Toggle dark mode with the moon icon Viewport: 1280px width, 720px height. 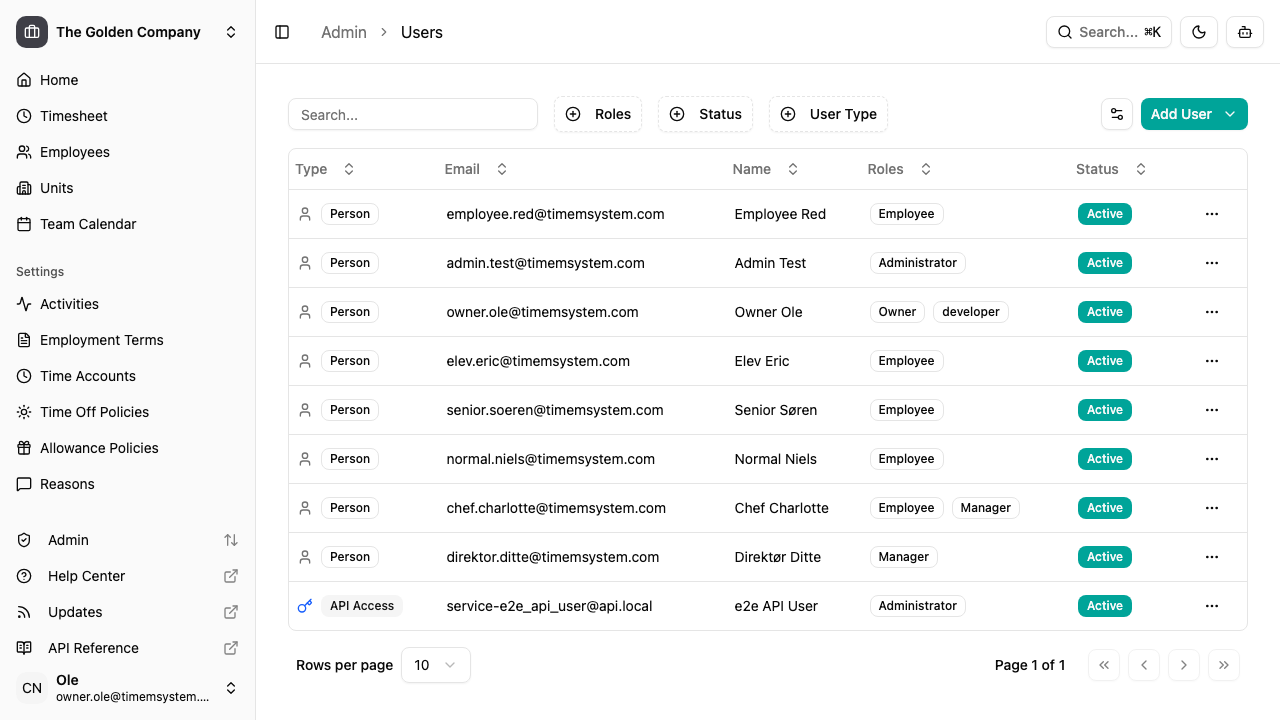point(1198,32)
